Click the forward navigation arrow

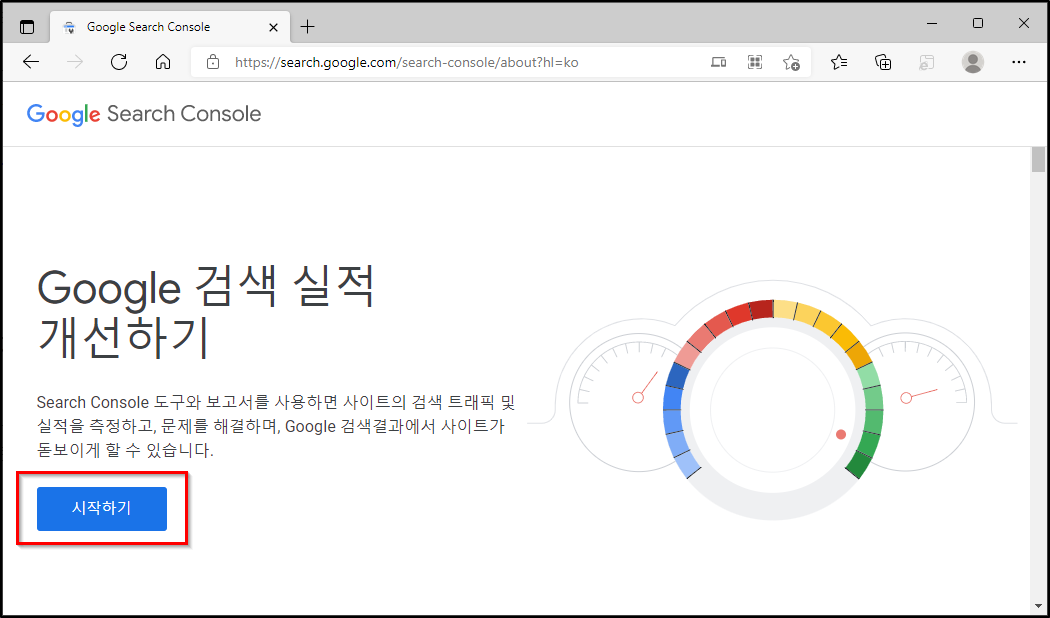[75, 62]
